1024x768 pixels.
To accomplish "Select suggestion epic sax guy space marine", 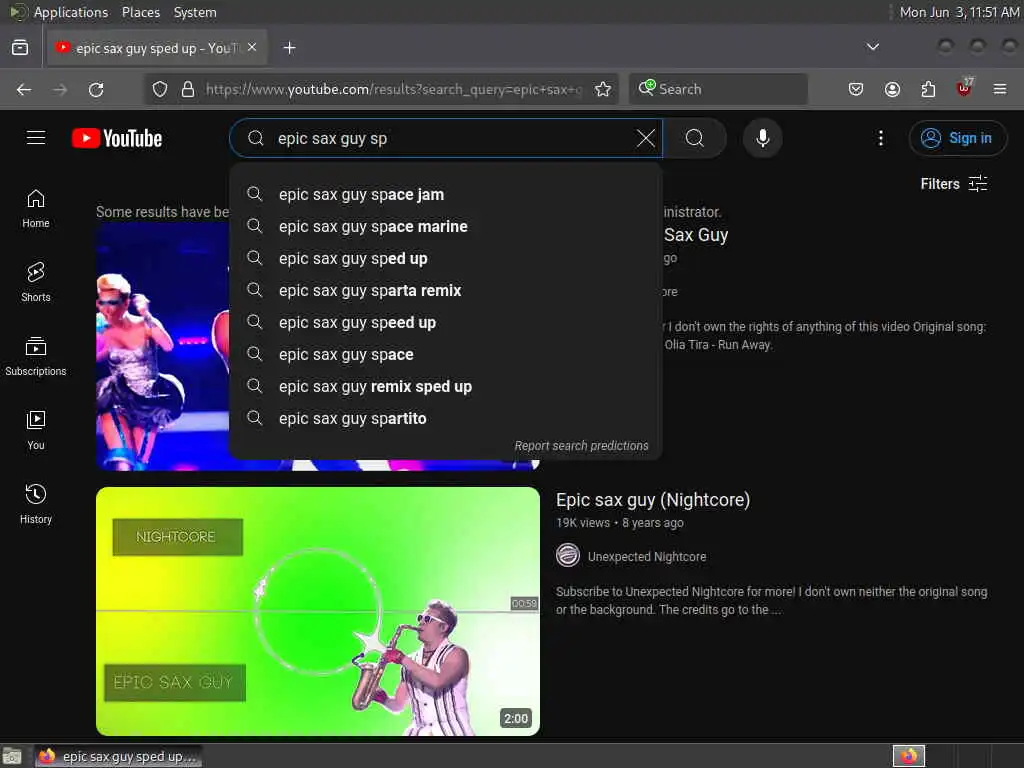I will (446, 227).
